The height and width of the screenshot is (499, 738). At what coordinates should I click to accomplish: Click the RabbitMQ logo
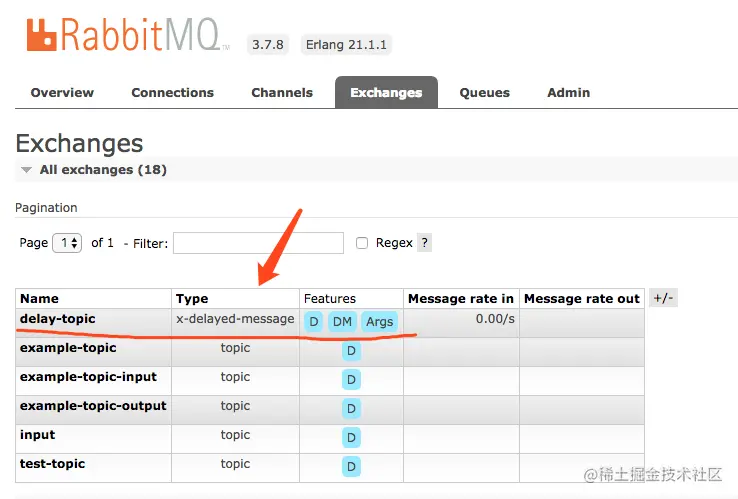tap(128, 34)
